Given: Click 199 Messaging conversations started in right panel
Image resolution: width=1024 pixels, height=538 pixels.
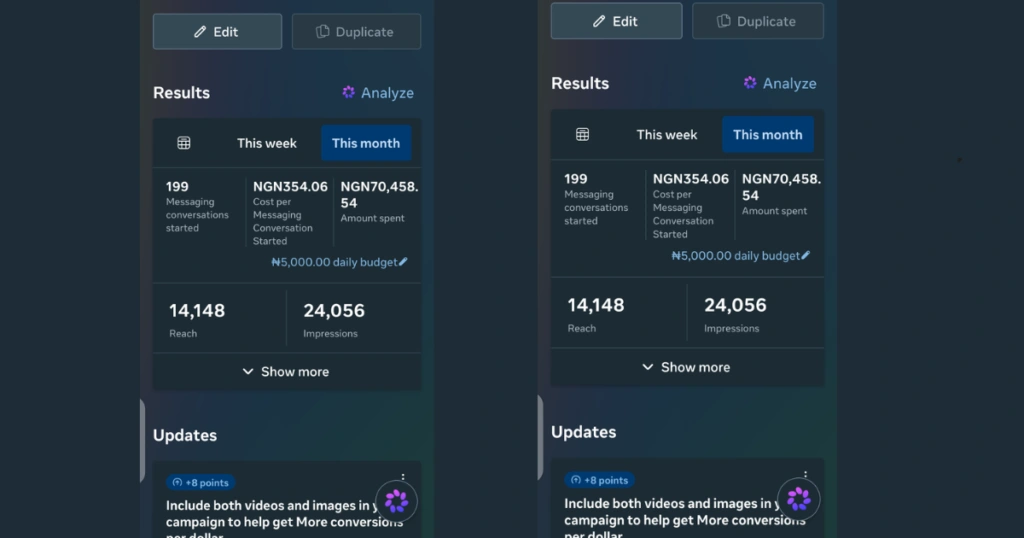Looking at the screenshot, I should (596, 199).
